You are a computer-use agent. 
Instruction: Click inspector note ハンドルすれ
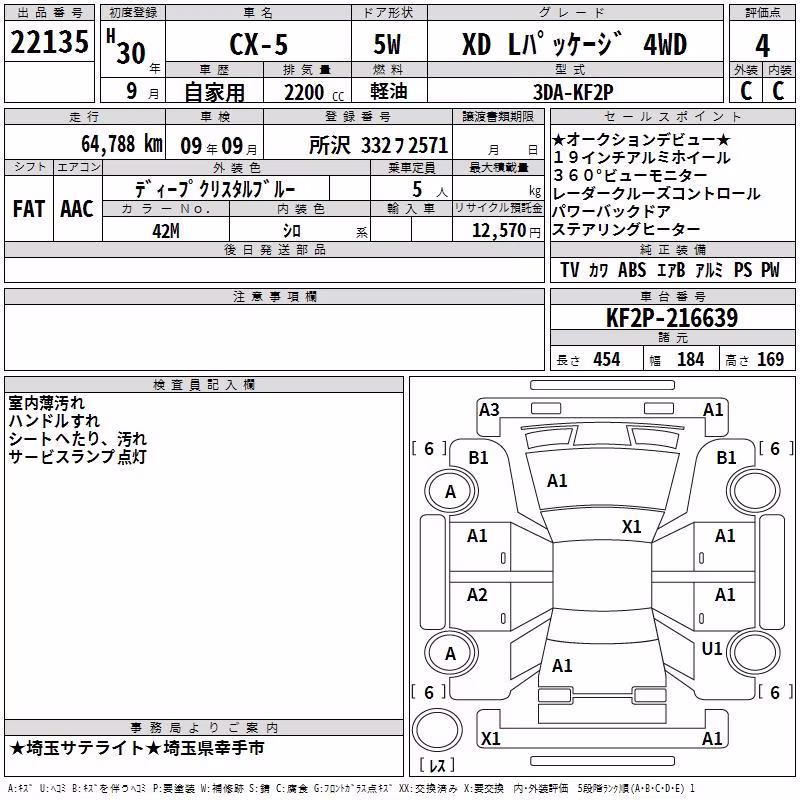click(x=54, y=421)
